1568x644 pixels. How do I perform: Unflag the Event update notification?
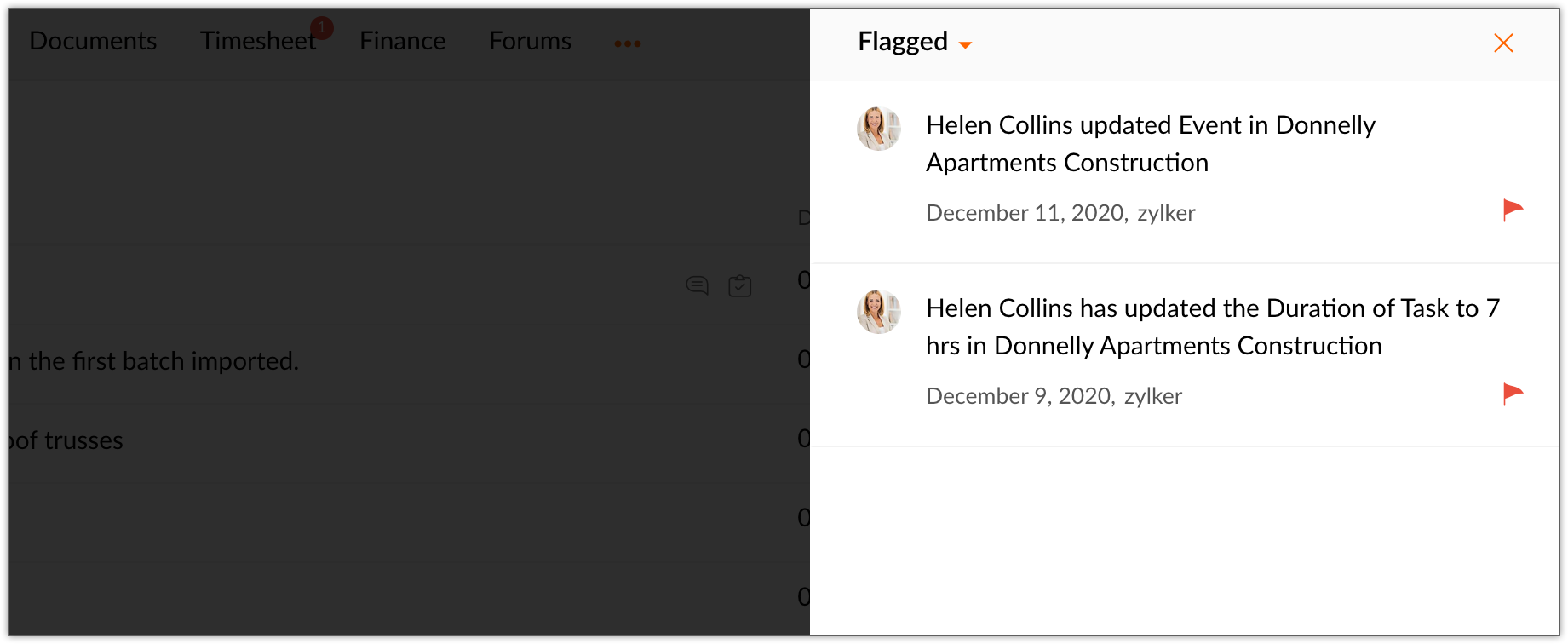(x=1512, y=210)
